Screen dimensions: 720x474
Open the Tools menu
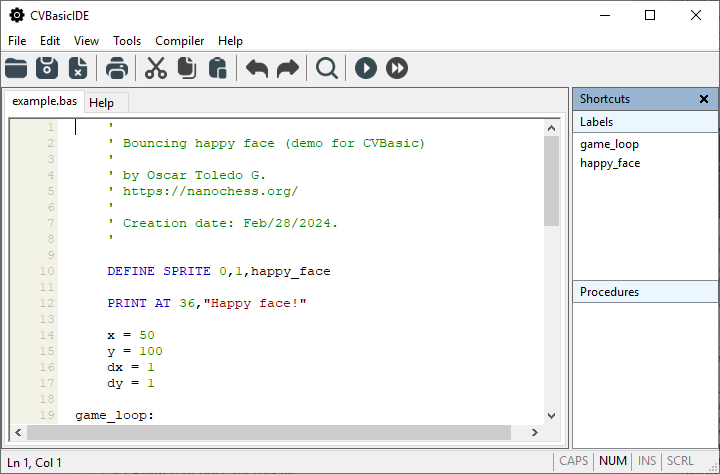click(x=127, y=41)
